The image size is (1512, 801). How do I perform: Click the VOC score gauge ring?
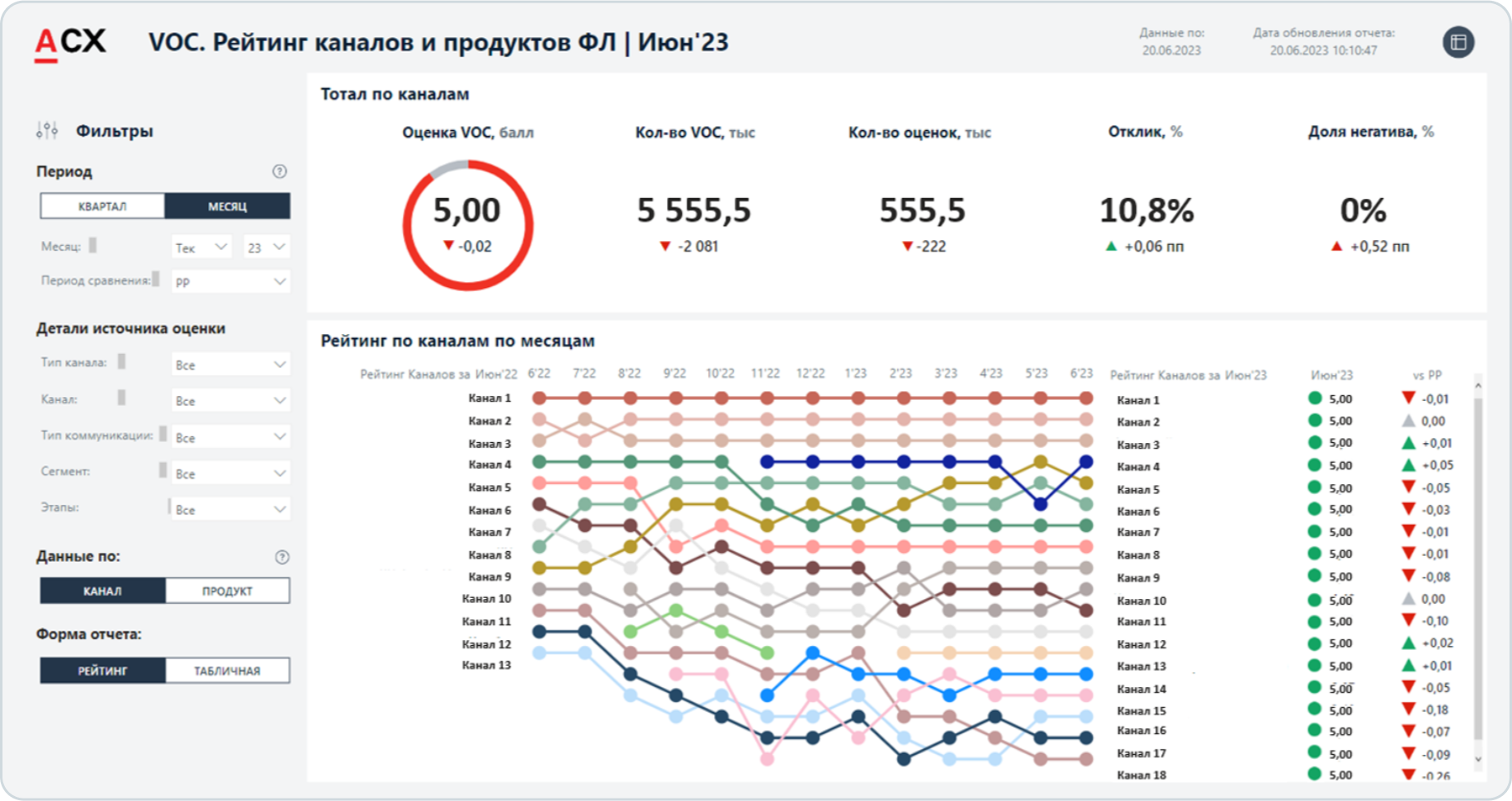[468, 225]
